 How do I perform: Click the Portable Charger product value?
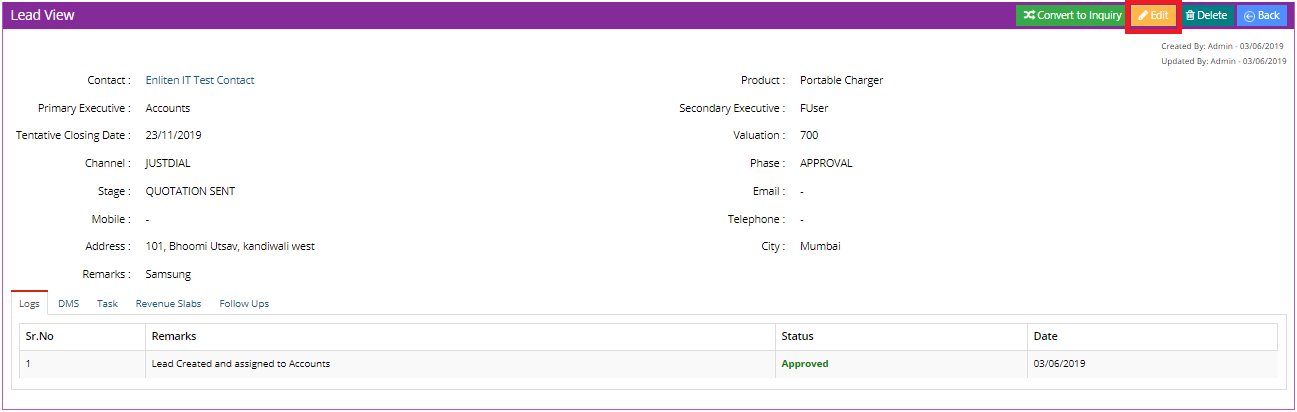pyautogui.click(x=841, y=80)
